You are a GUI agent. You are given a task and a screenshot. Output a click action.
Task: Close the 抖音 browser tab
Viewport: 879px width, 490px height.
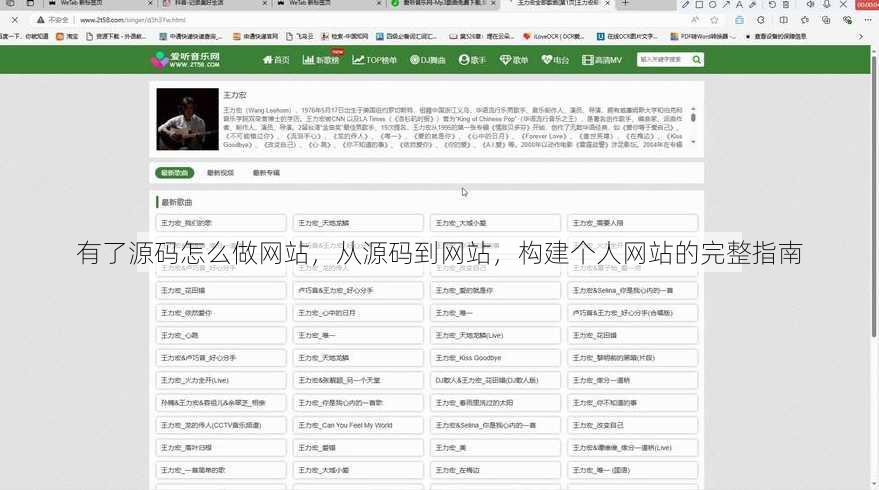265,3
